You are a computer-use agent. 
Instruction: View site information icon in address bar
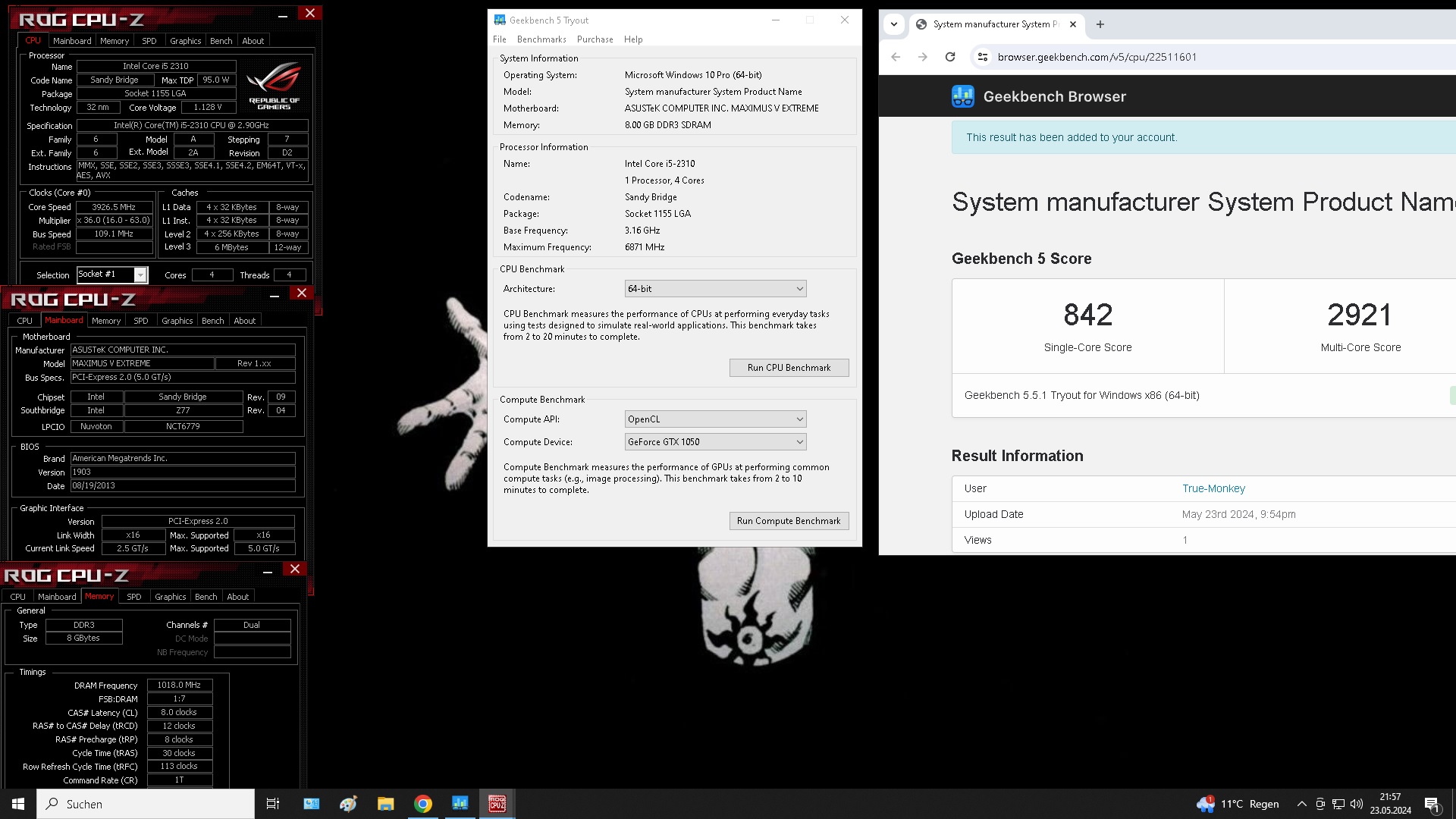pyautogui.click(x=983, y=57)
